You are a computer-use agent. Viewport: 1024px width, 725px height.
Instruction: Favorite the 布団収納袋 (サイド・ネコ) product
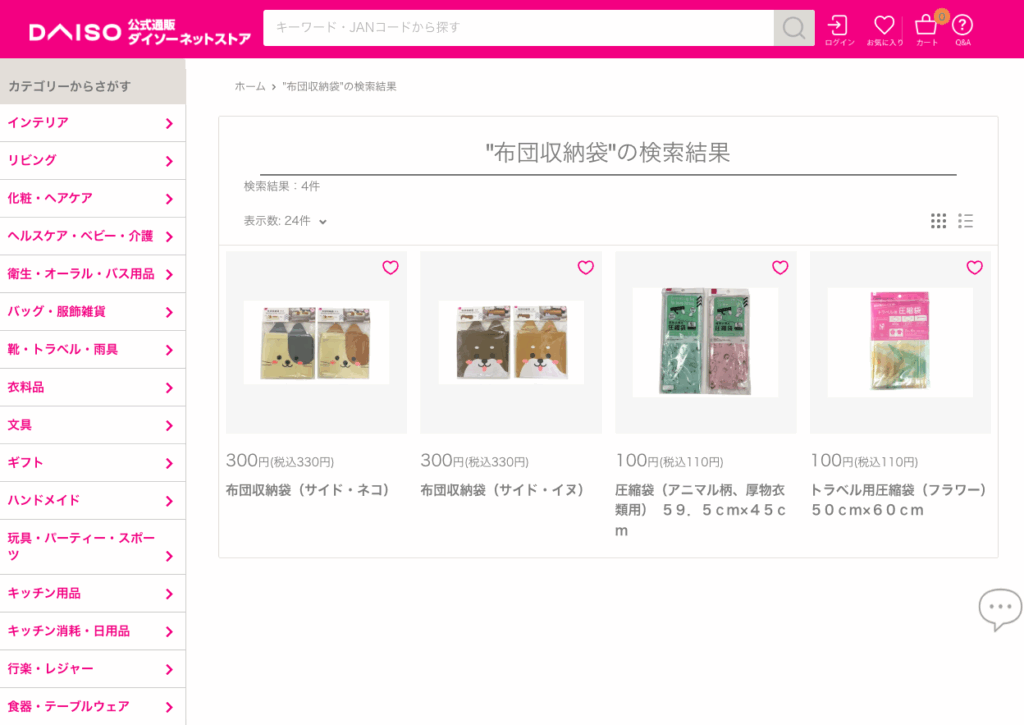click(391, 267)
